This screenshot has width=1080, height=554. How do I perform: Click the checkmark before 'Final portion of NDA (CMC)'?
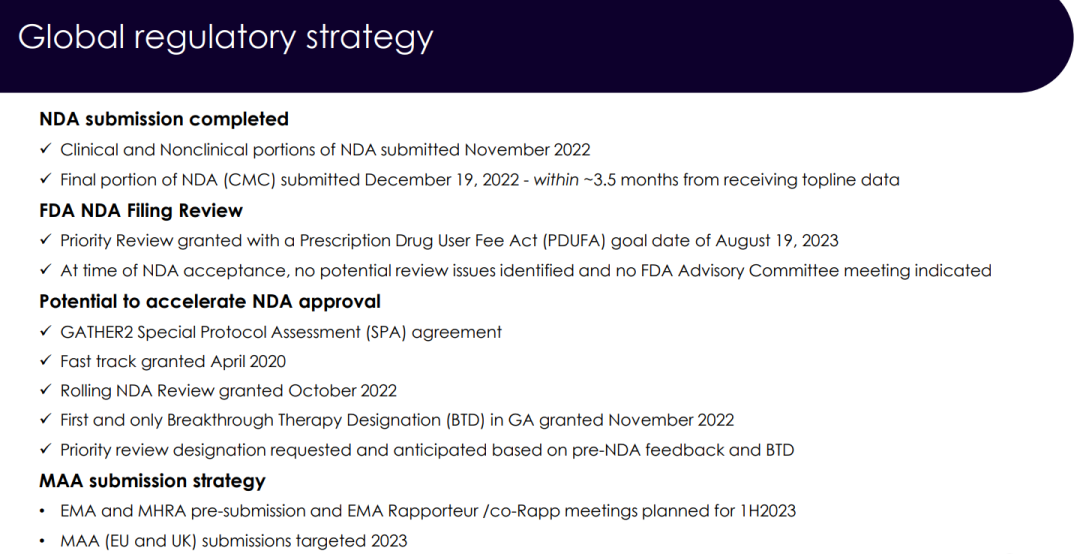45,180
